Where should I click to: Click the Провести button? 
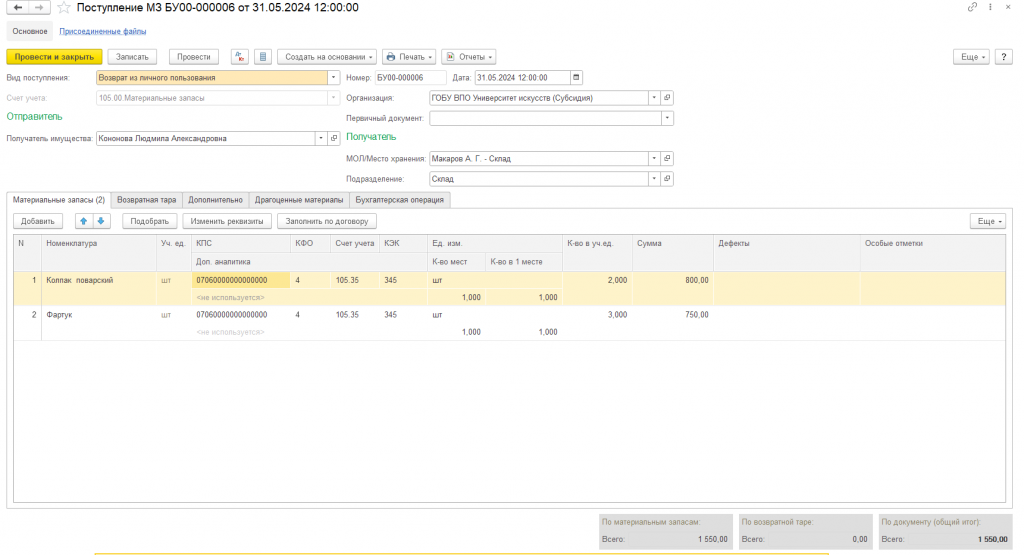[x=193, y=57]
